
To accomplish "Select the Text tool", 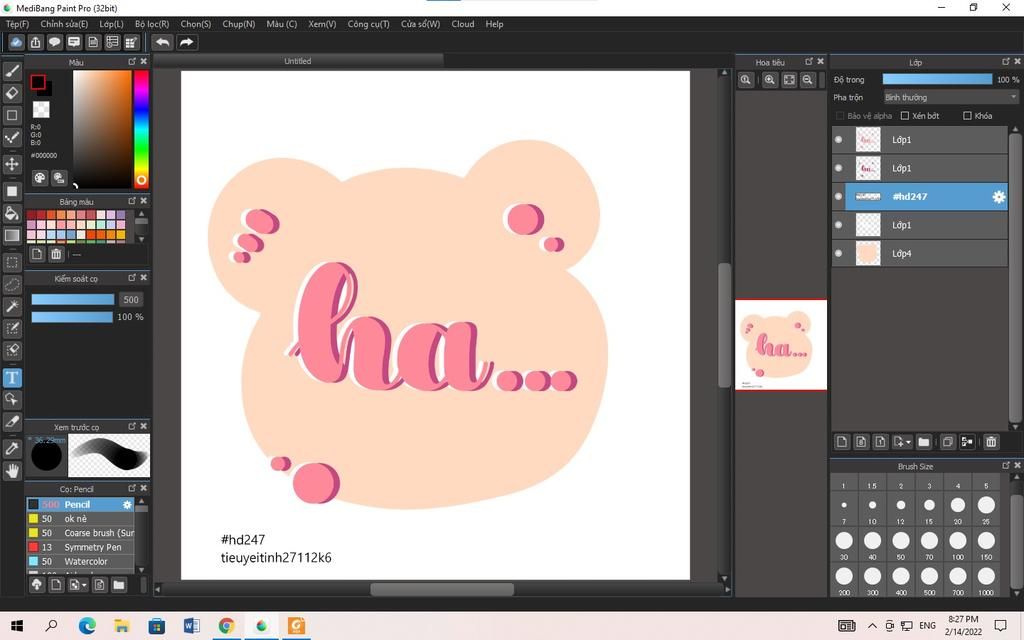I will [12, 377].
